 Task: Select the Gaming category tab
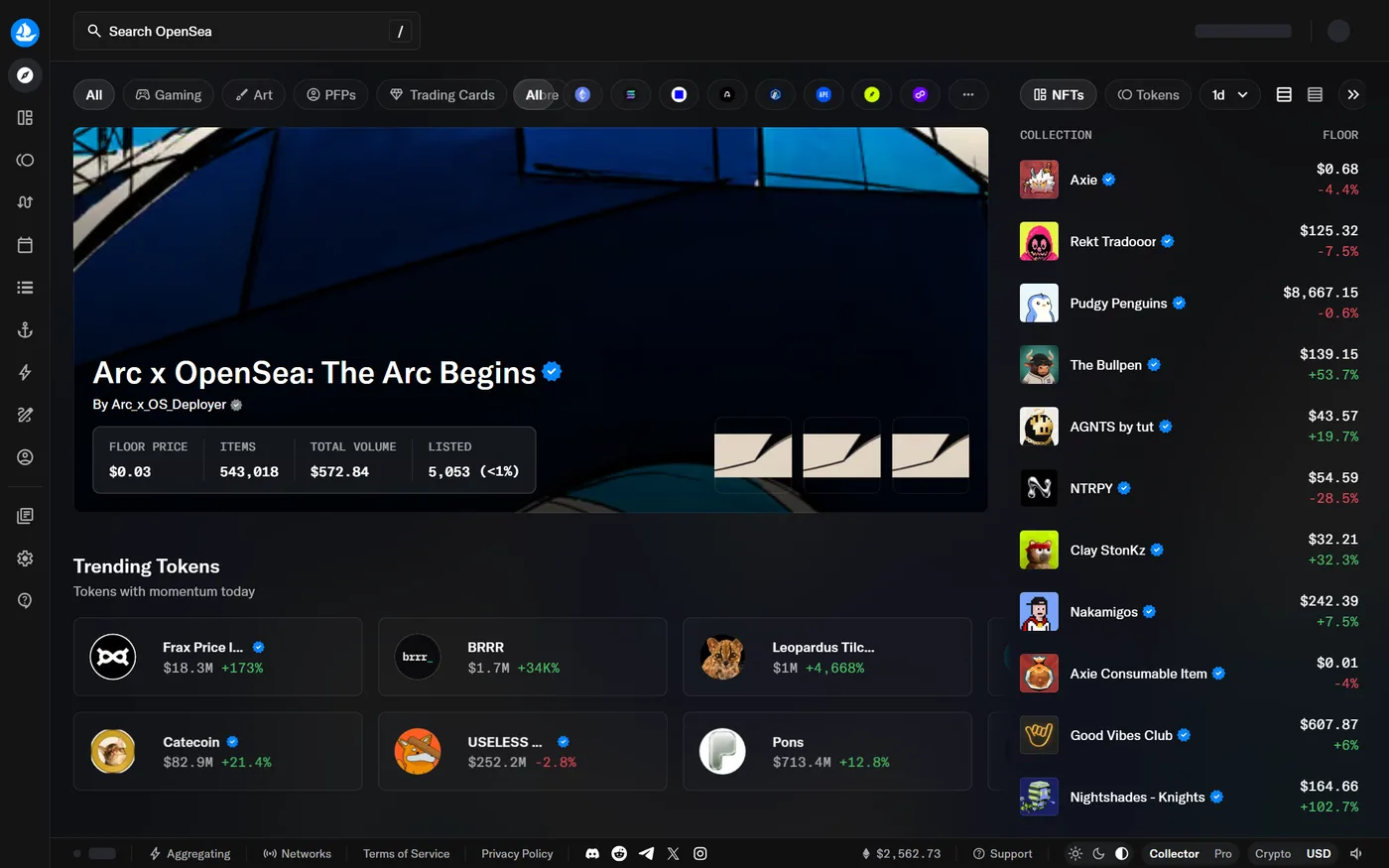169,95
